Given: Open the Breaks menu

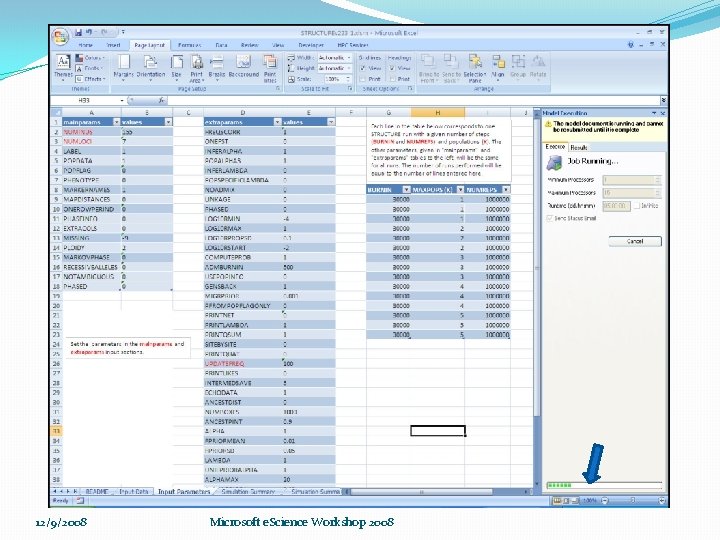Looking at the screenshot, I should click(217, 67).
